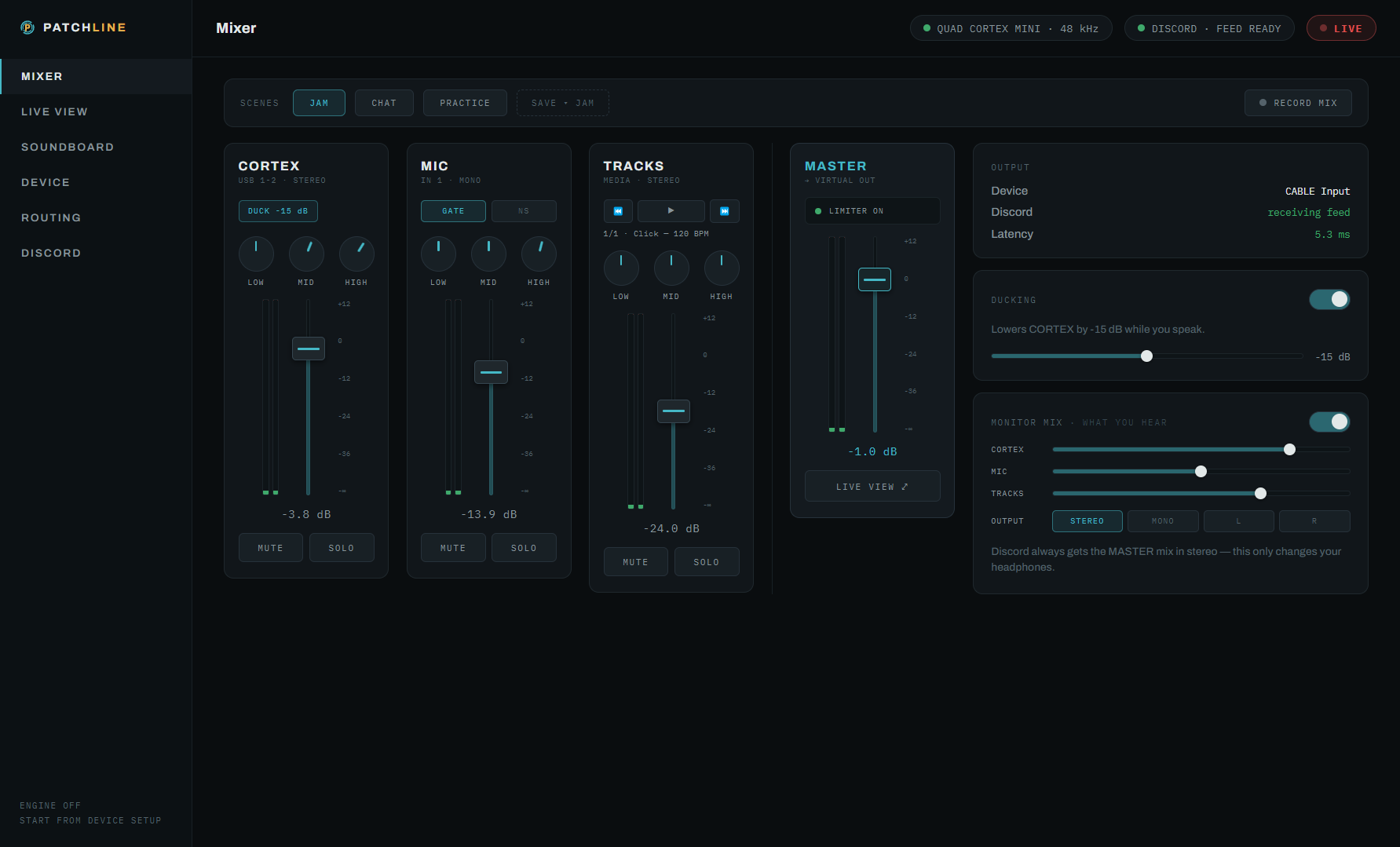Click the TRACKS monitor mix slider thumb
This screenshot has height=847, width=1400.
1260,494
